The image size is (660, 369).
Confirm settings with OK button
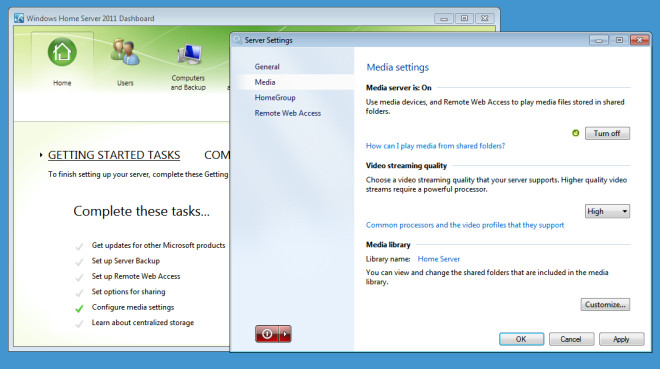click(x=522, y=339)
